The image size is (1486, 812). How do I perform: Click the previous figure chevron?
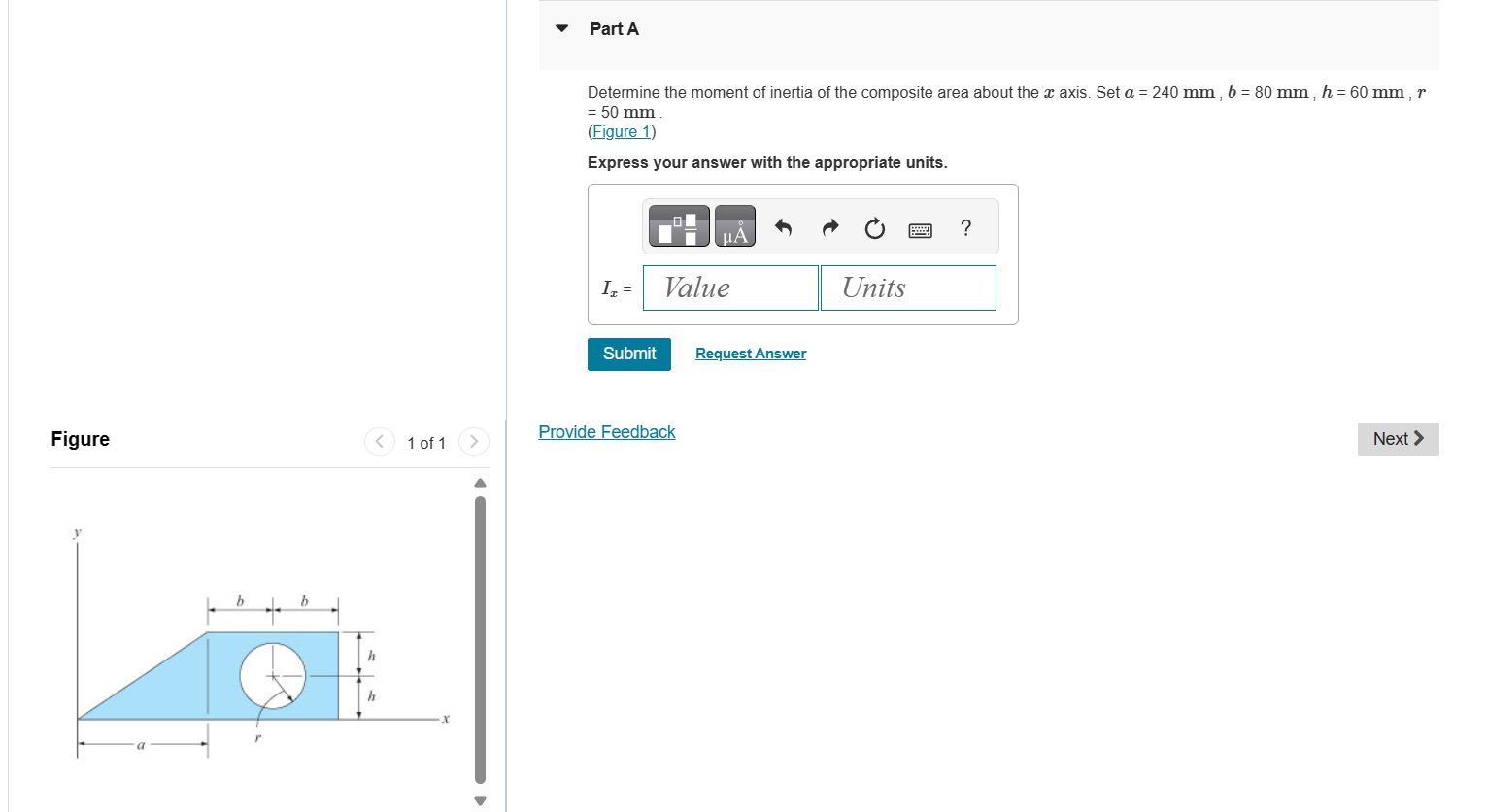click(x=379, y=441)
